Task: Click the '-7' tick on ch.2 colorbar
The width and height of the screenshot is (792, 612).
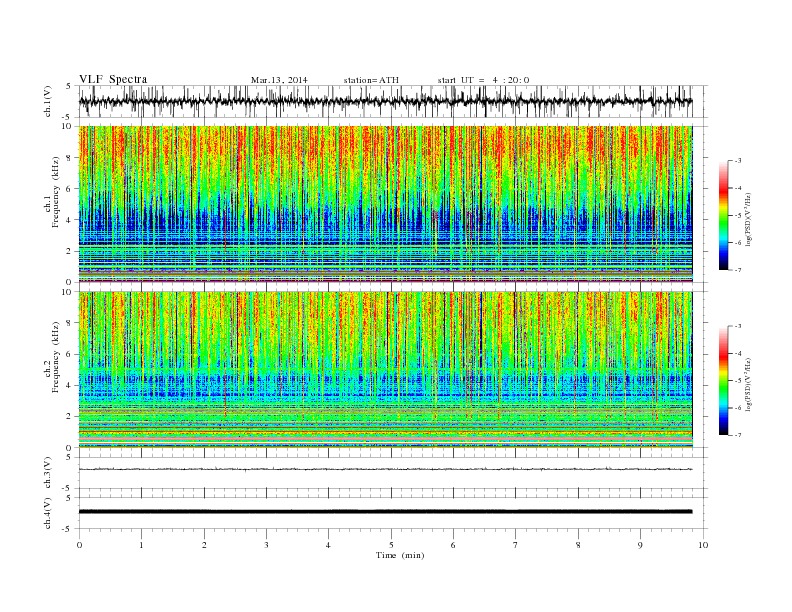Action: point(736,435)
